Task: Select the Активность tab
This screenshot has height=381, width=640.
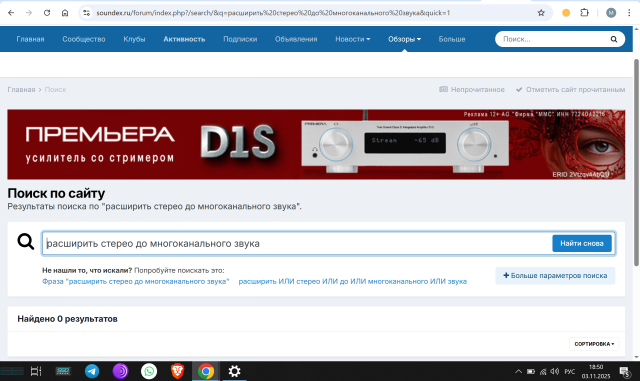Action: tap(184, 39)
